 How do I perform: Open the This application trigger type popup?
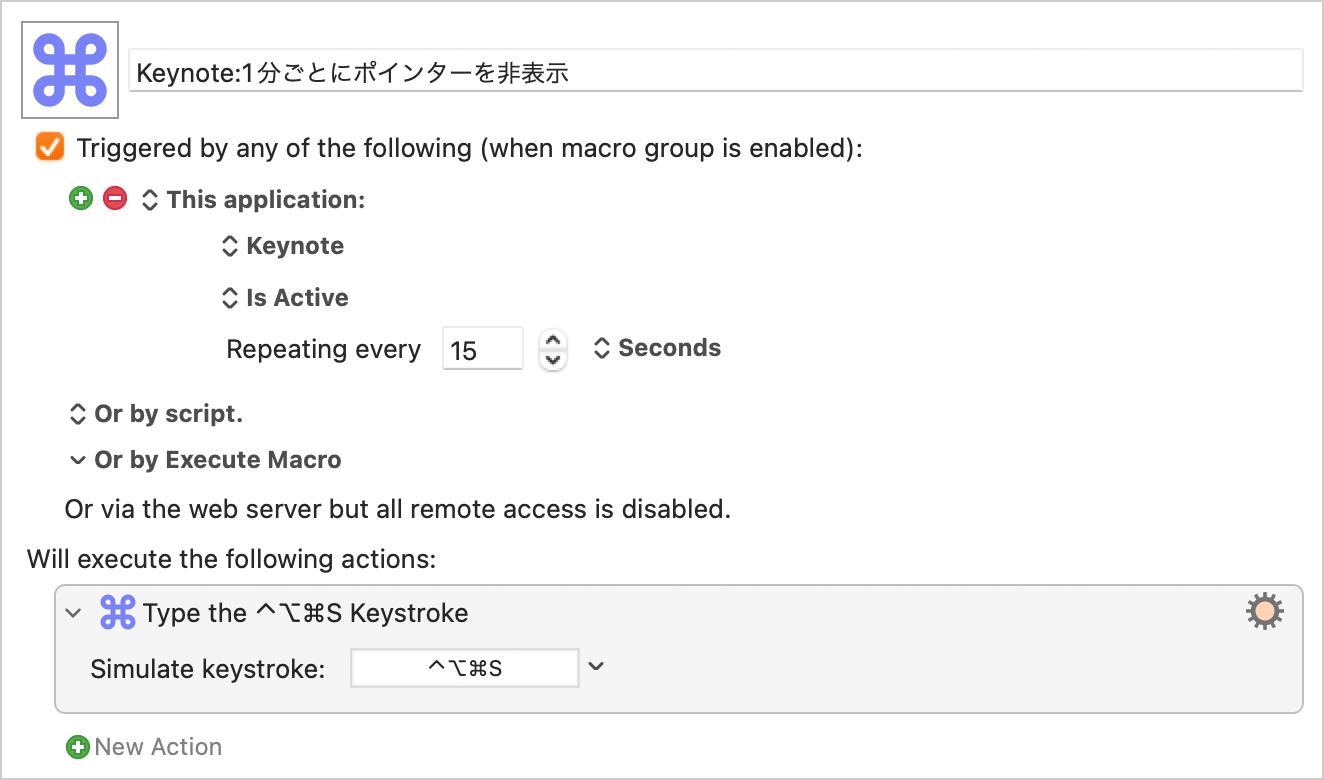pyautogui.click(x=254, y=200)
